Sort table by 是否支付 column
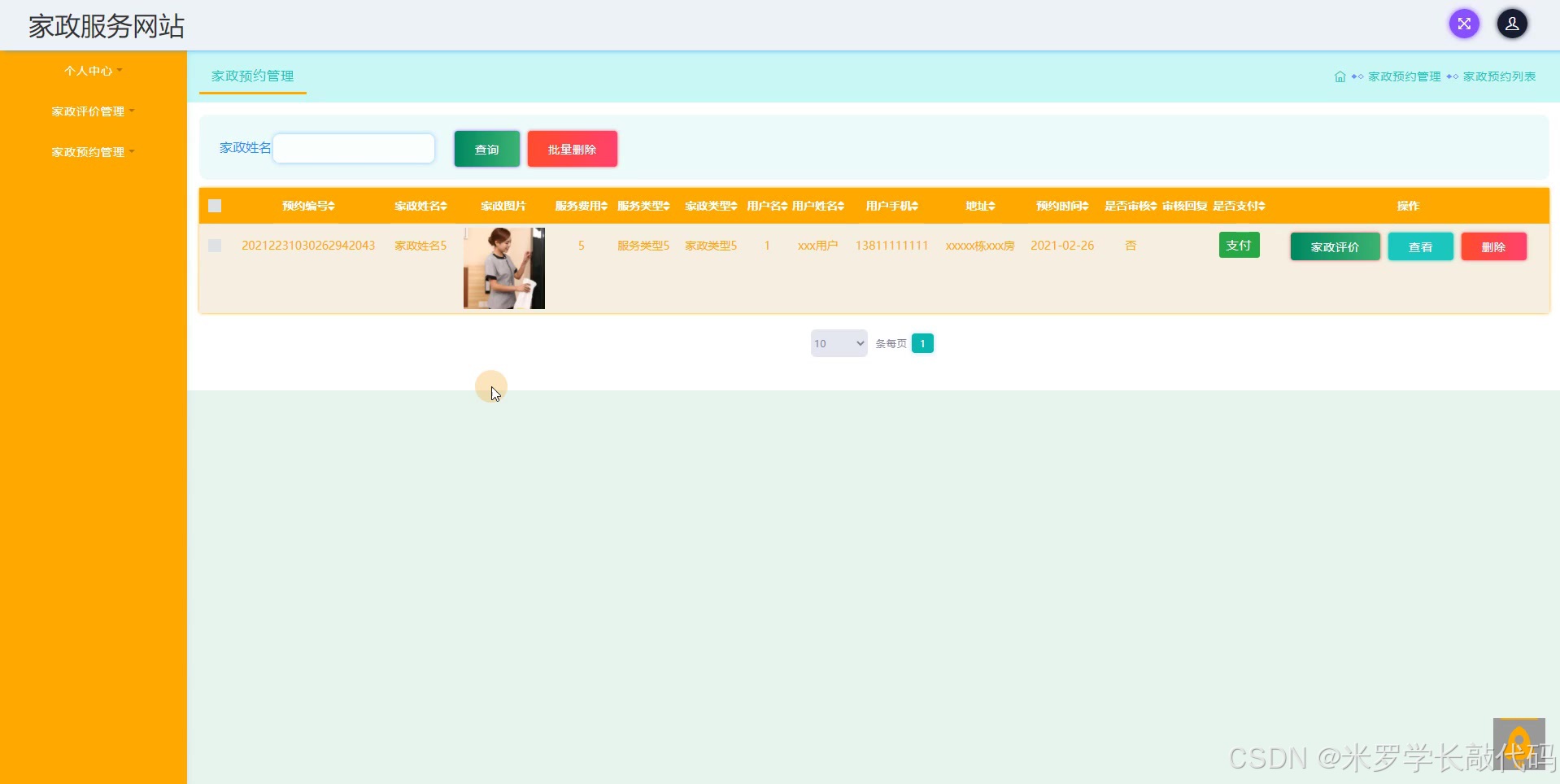This screenshot has height=784, width=1560. click(1239, 206)
